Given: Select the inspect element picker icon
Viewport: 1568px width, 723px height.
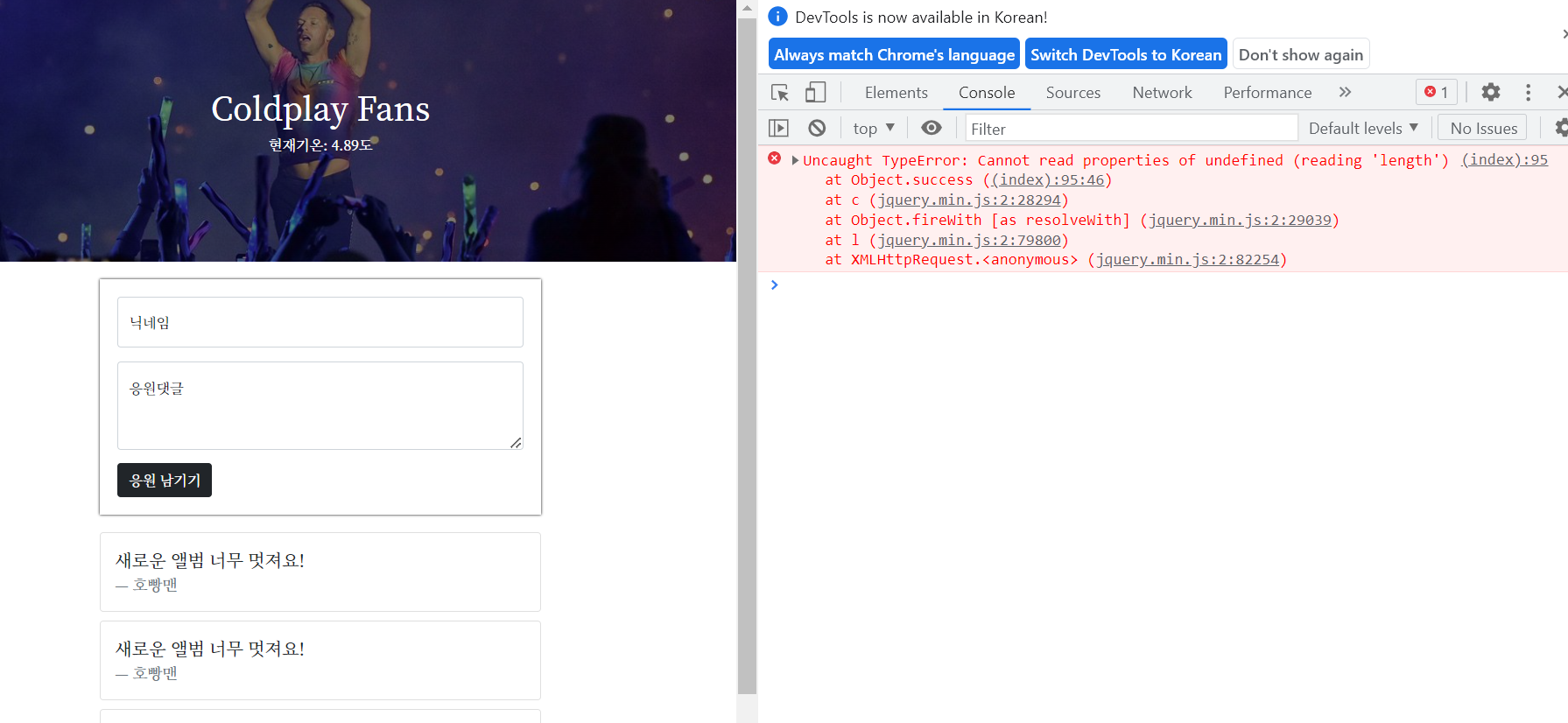Looking at the screenshot, I should click(780, 93).
